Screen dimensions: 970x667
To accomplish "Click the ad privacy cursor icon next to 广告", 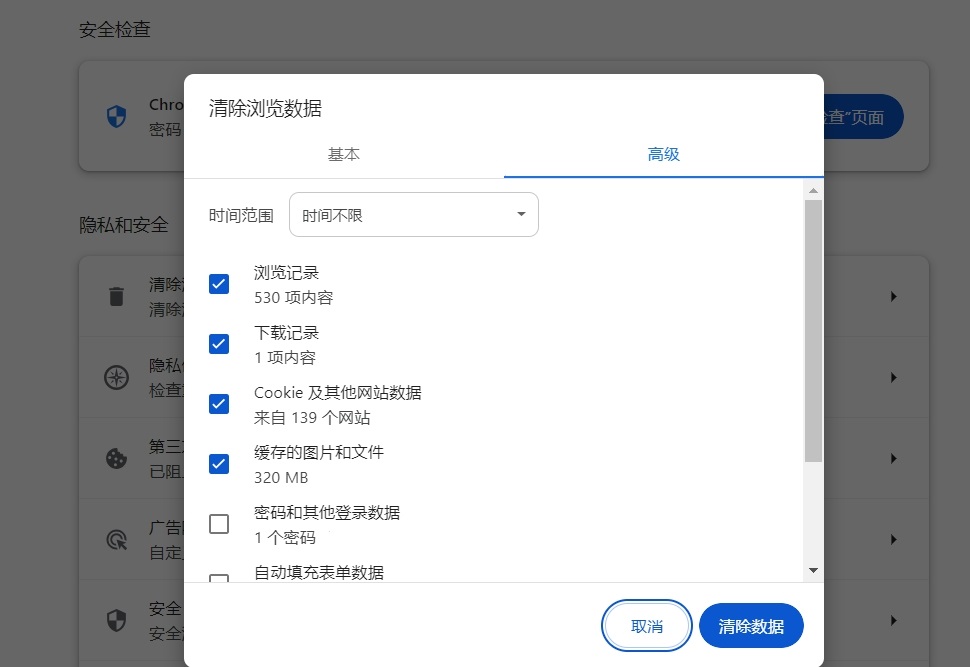I will click(117, 539).
